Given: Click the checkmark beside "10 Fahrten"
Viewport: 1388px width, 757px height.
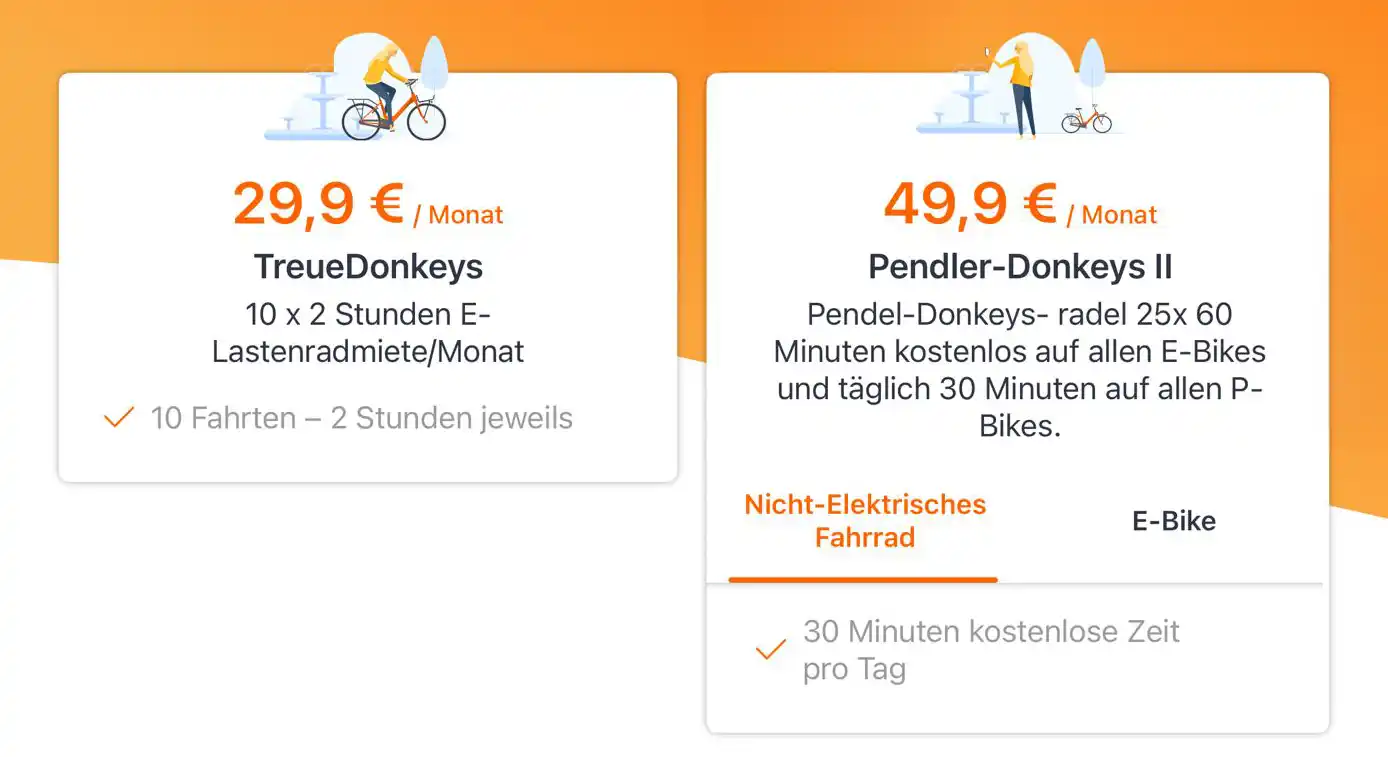Looking at the screenshot, I should pos(119,417).
